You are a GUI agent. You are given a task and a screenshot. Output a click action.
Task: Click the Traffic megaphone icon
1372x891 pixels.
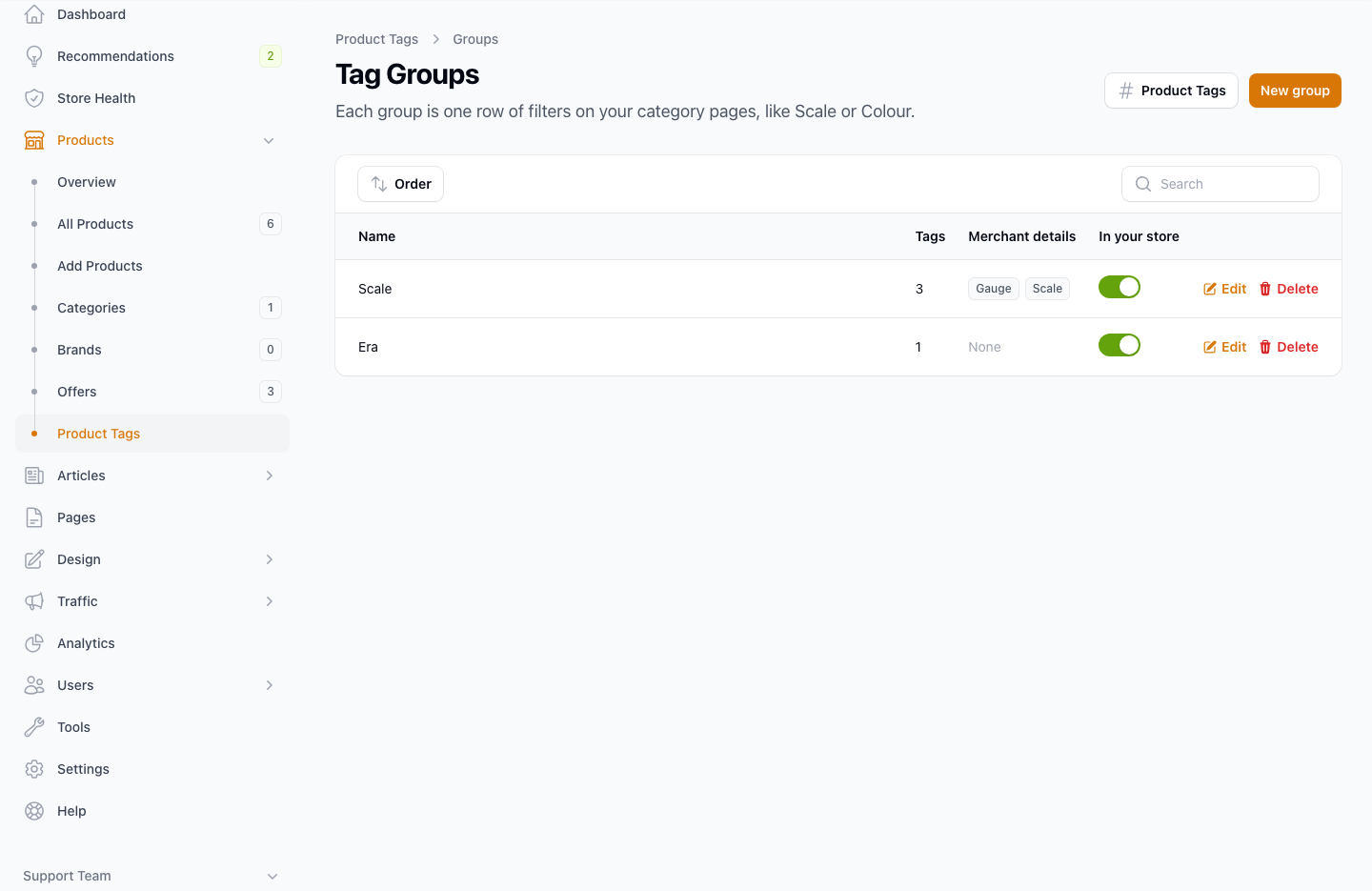pos(34,601)
